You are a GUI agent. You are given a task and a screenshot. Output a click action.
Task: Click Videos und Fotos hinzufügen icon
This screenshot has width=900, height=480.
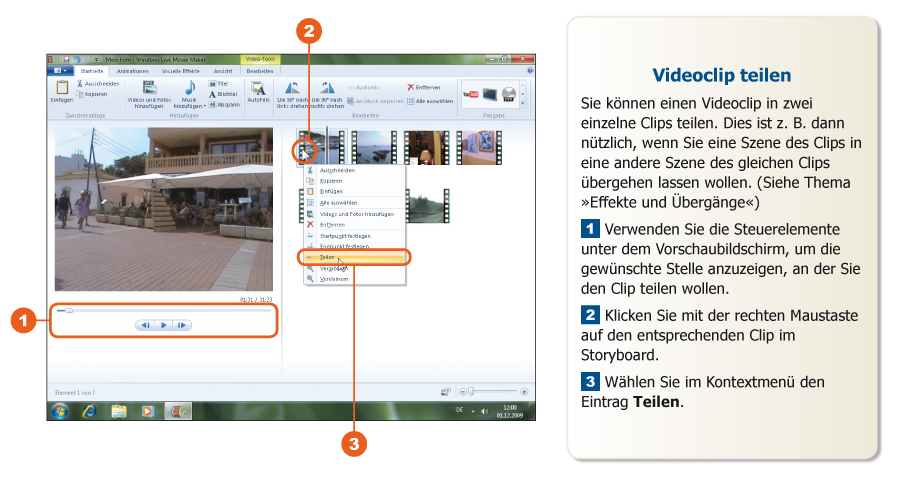click(x=148, y=88)
